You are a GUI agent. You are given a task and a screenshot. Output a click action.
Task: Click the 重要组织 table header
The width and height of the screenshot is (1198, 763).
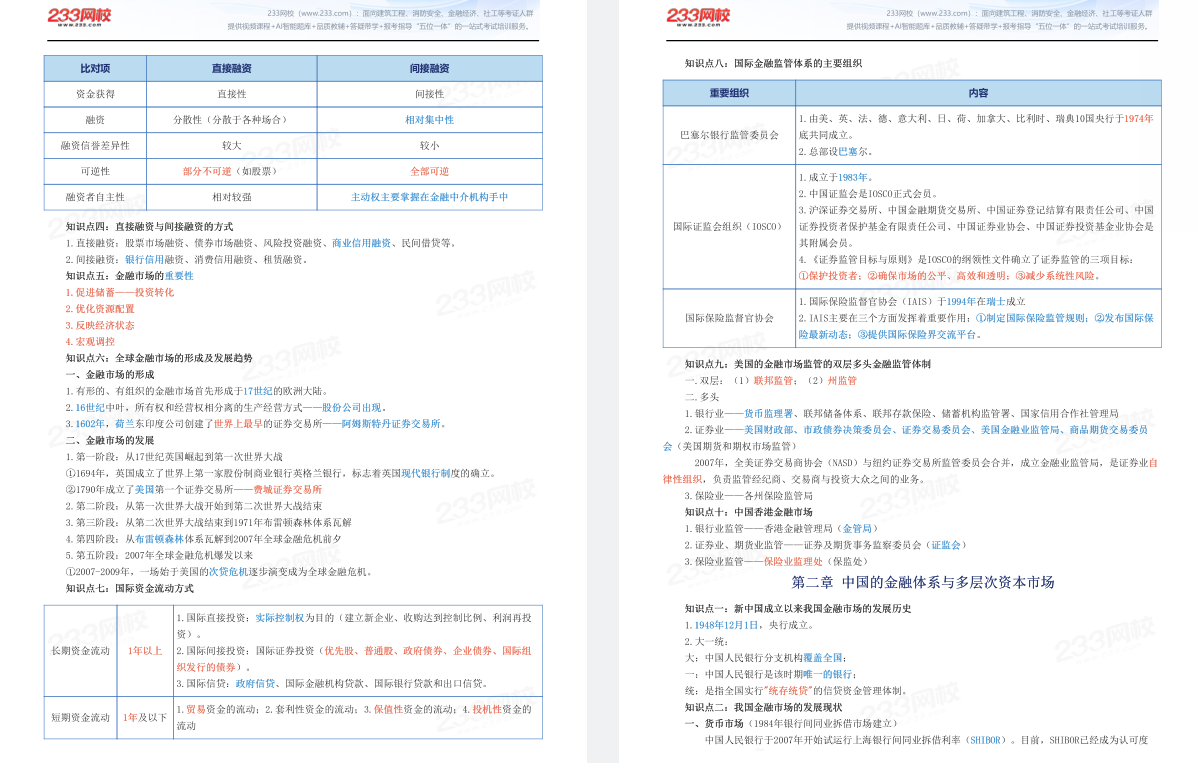point(729,93)
